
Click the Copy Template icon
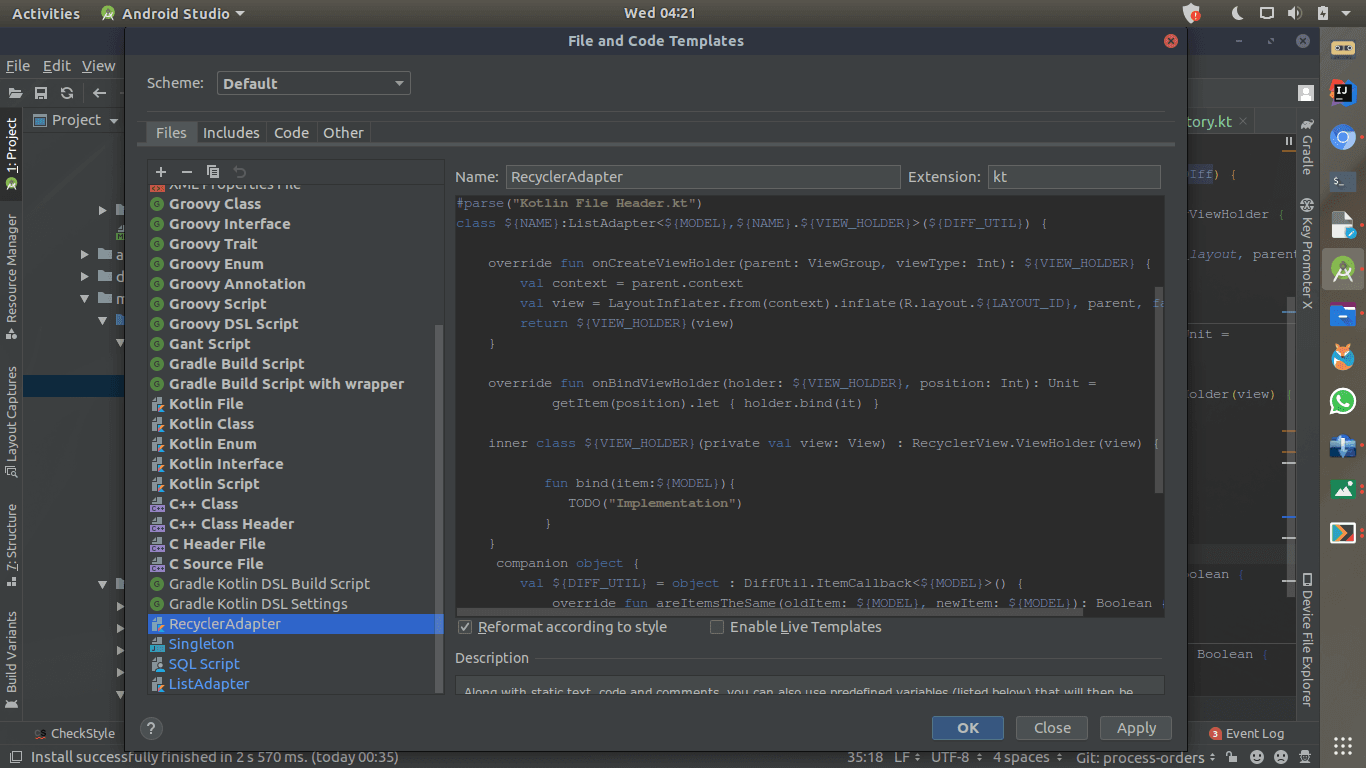(x=212, y=172)
